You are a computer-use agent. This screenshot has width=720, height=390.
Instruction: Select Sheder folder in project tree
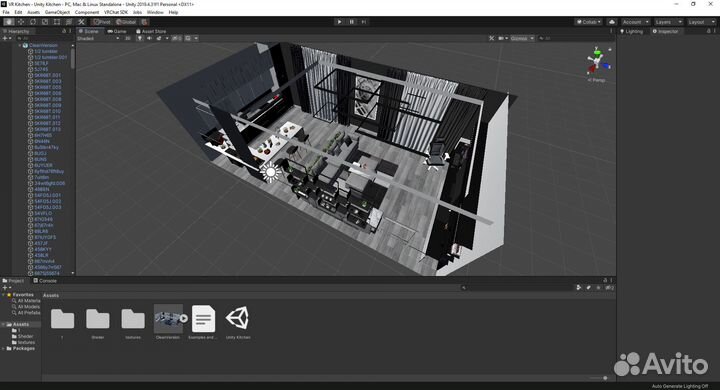coord(22,336)
